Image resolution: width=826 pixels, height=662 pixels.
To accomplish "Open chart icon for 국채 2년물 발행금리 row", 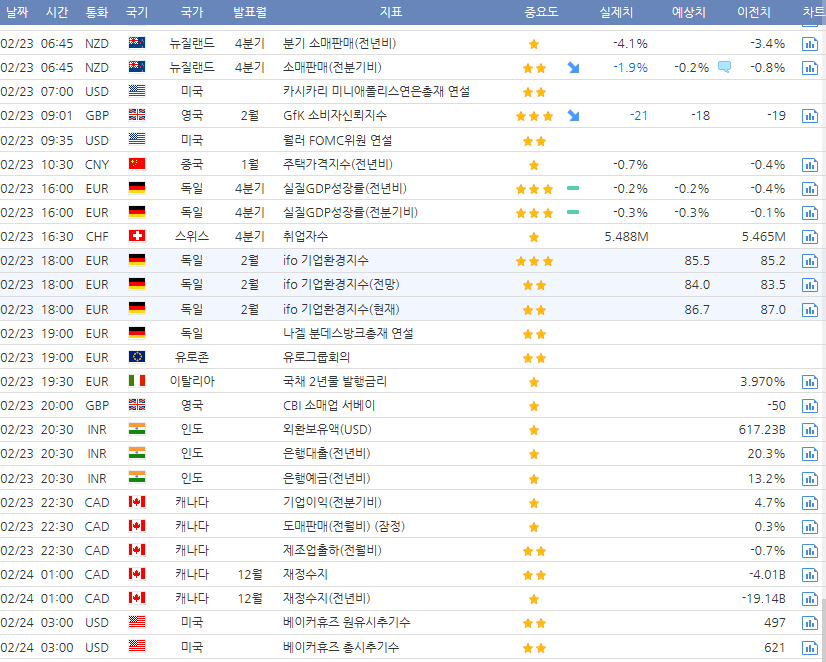I will click(x=810, y=382).
